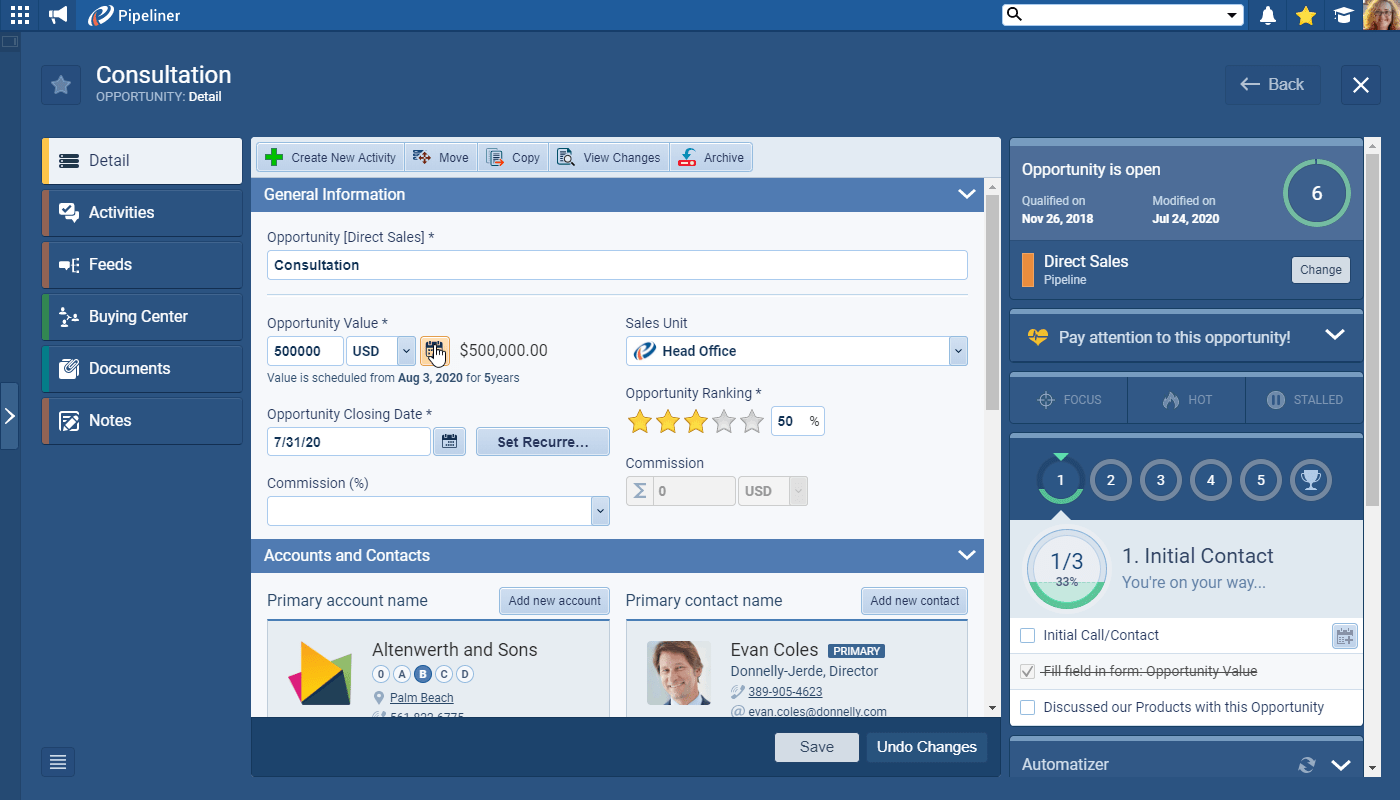Switch to the Activities tab
Image resolution: width=1400 pixels, height=800 pixels.
tap(142, 212)
